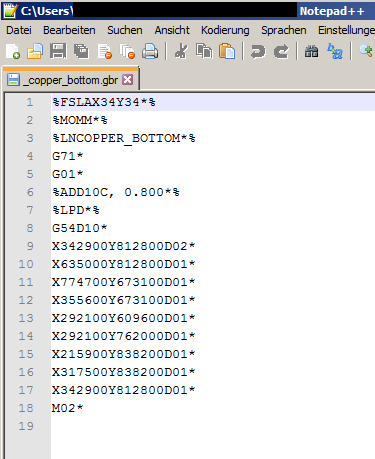Image resolution: width=375 pixels, height=459 pixels.
Task: Open the Sprachen menu
Action: (x=284, y=30)
